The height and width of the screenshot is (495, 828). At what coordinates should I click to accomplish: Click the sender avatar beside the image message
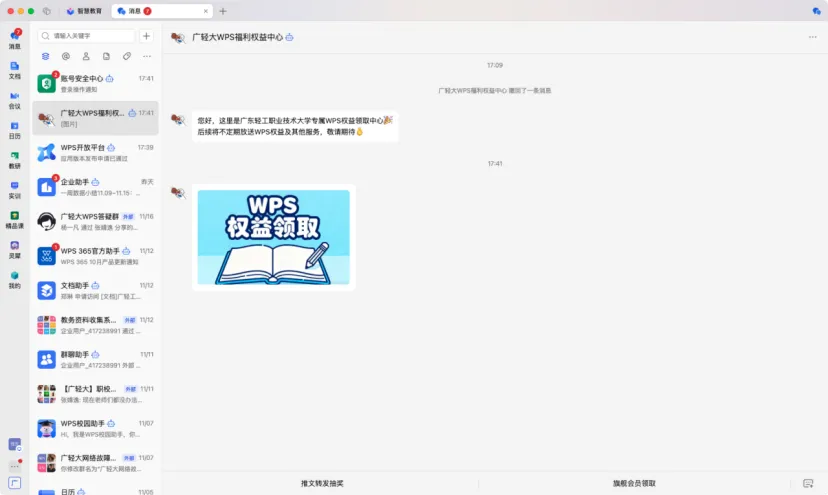pos(178,192)
